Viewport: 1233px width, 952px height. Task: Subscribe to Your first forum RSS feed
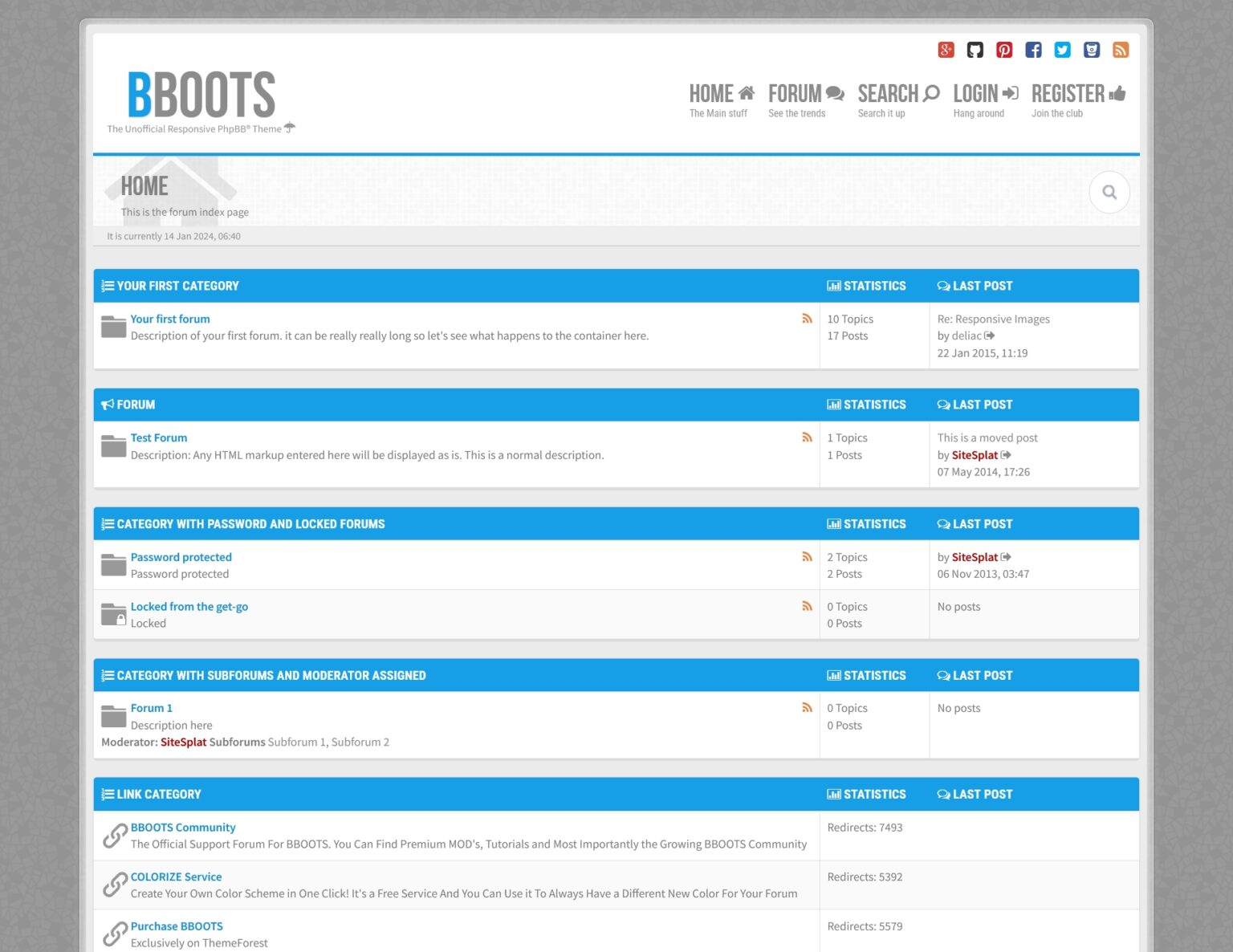(808, 318)
